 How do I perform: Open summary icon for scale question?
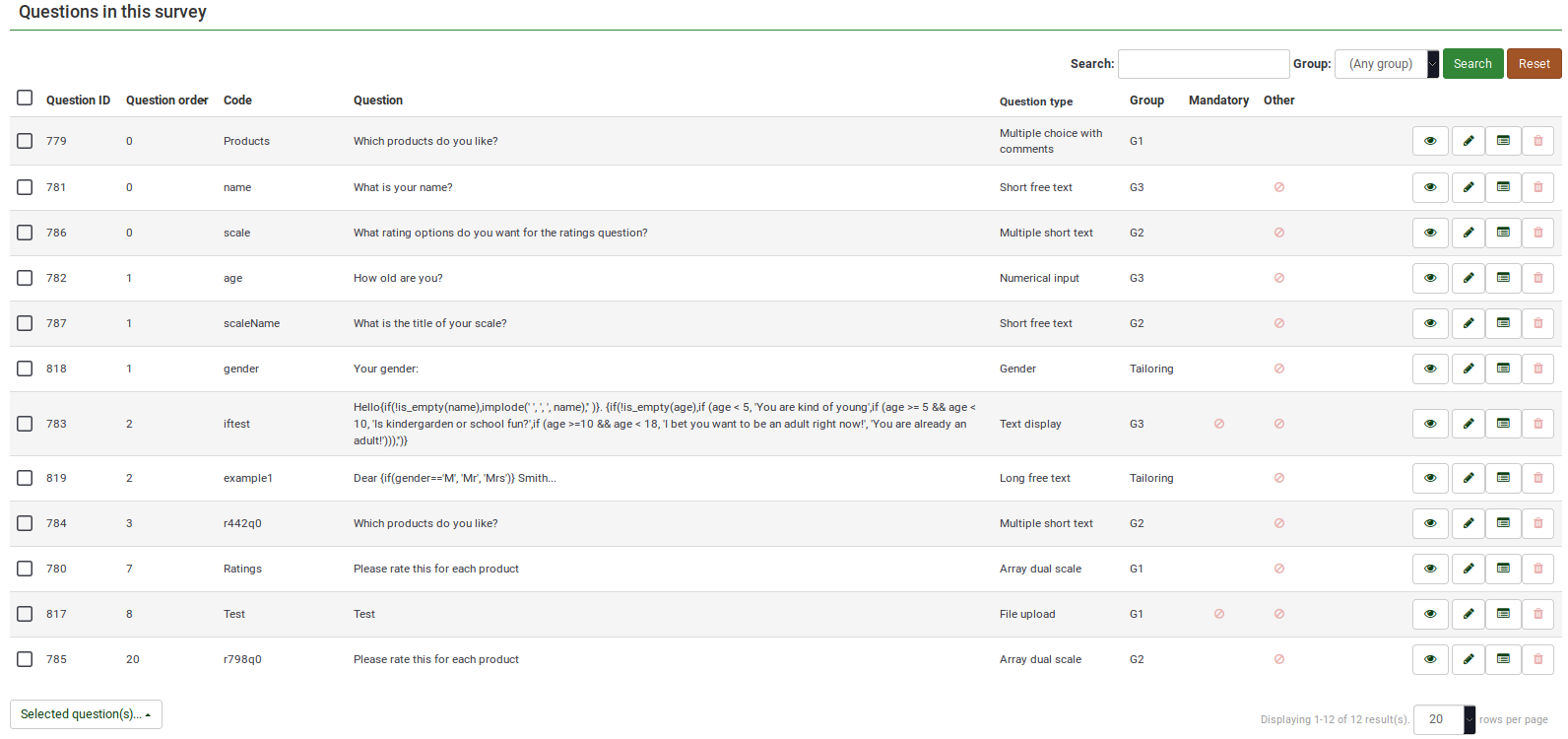click(x=1503, y=233)
